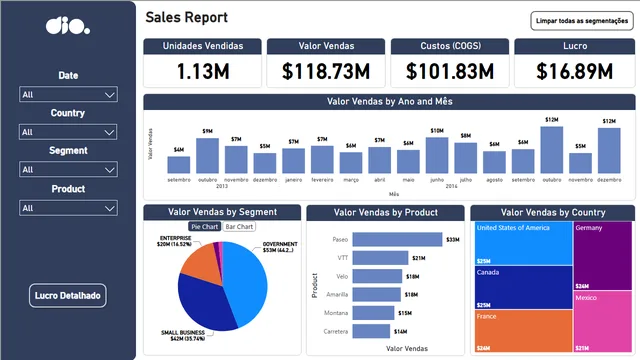Viewport: 640px width, 360px height.
Task: Select the janeiro bar in monthly chart
Action: 293,161
